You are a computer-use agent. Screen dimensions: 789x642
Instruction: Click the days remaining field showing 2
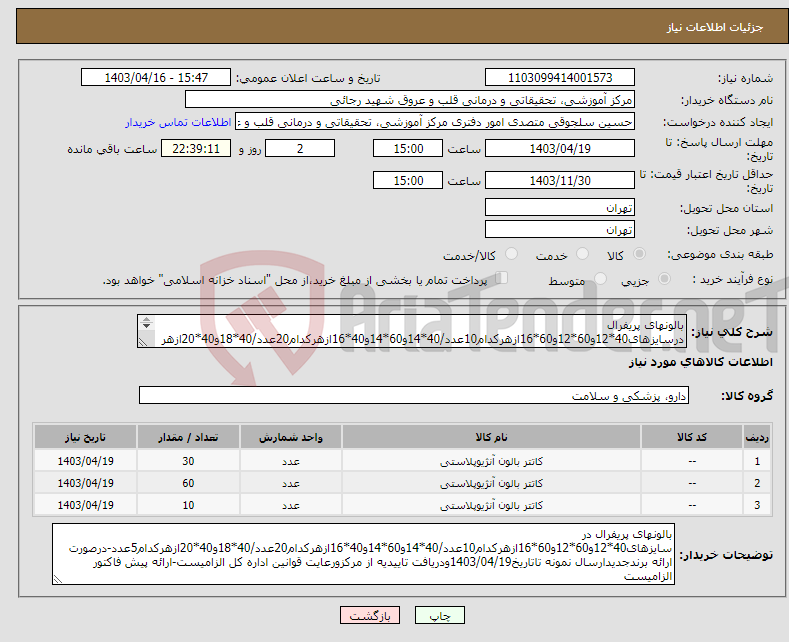coord(300,148)
